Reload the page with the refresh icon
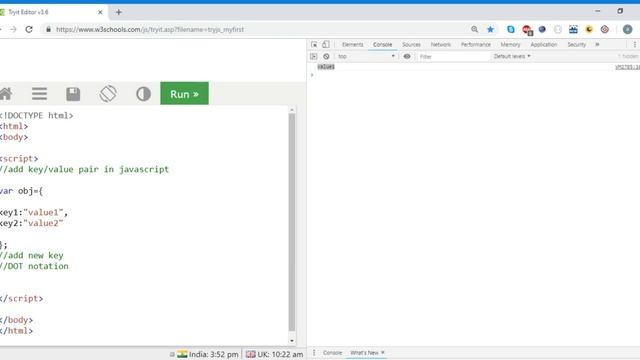 point(29,29)
